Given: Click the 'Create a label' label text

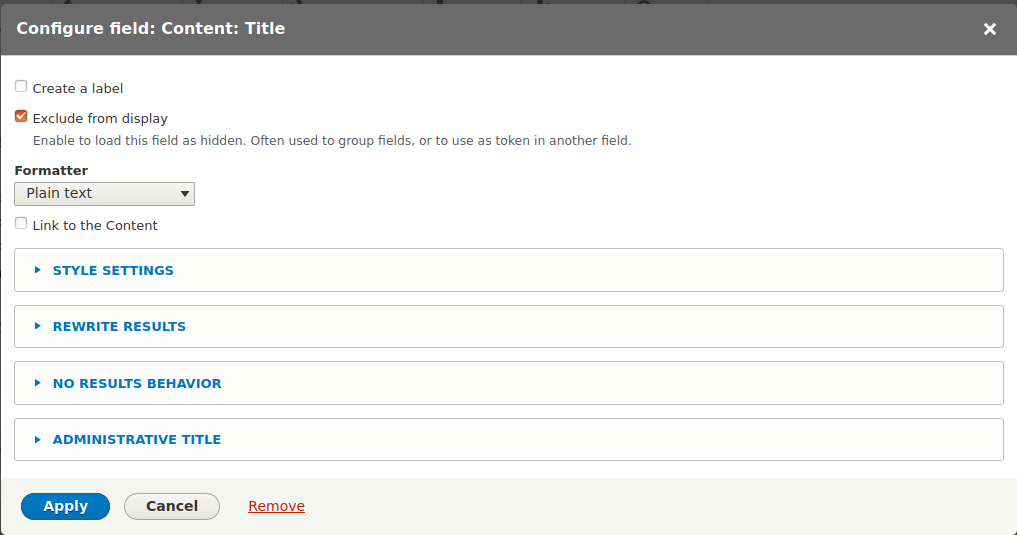Looking at the screenshot, I should [x=78, y=89].
